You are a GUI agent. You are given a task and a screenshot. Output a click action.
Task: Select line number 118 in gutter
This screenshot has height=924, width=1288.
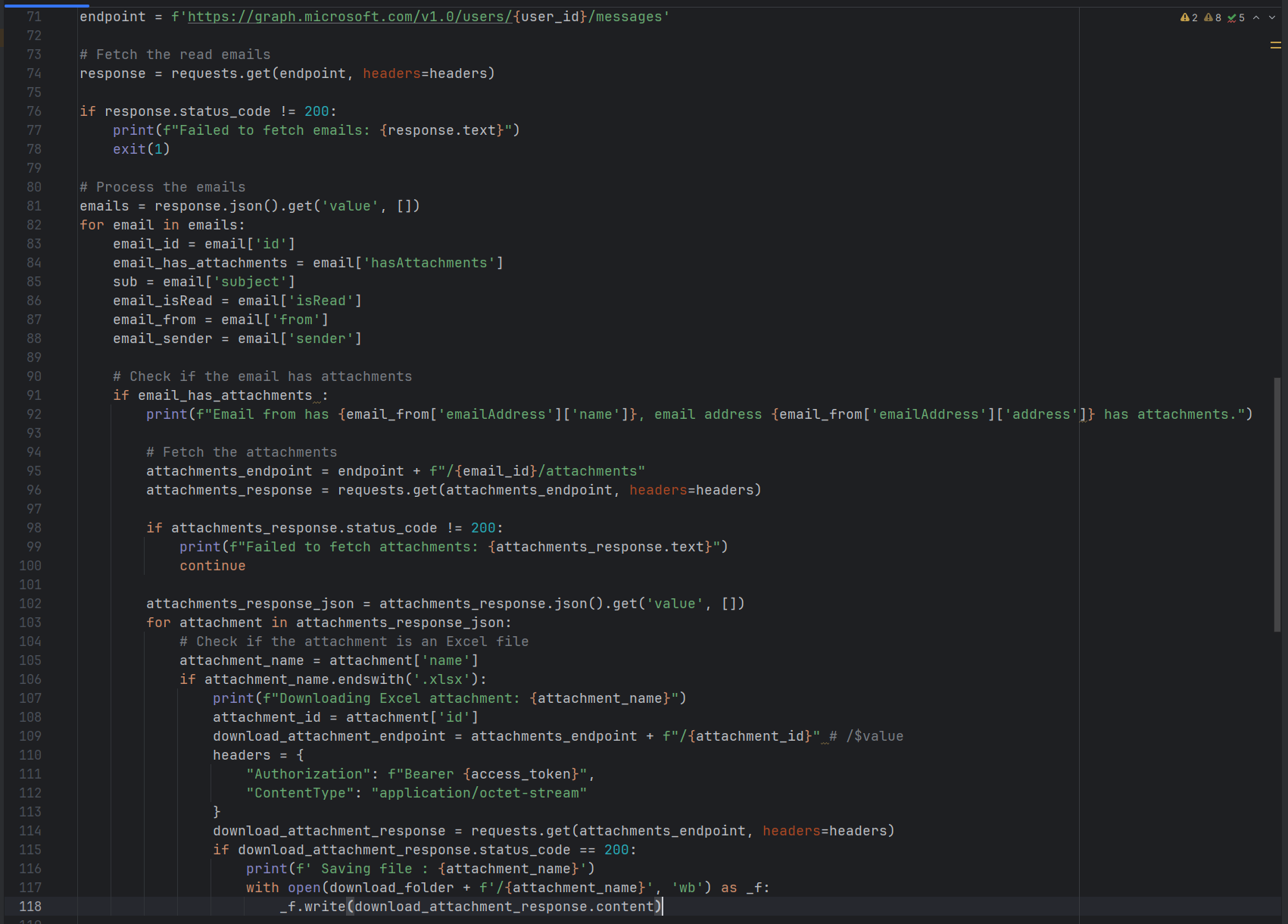30,906
